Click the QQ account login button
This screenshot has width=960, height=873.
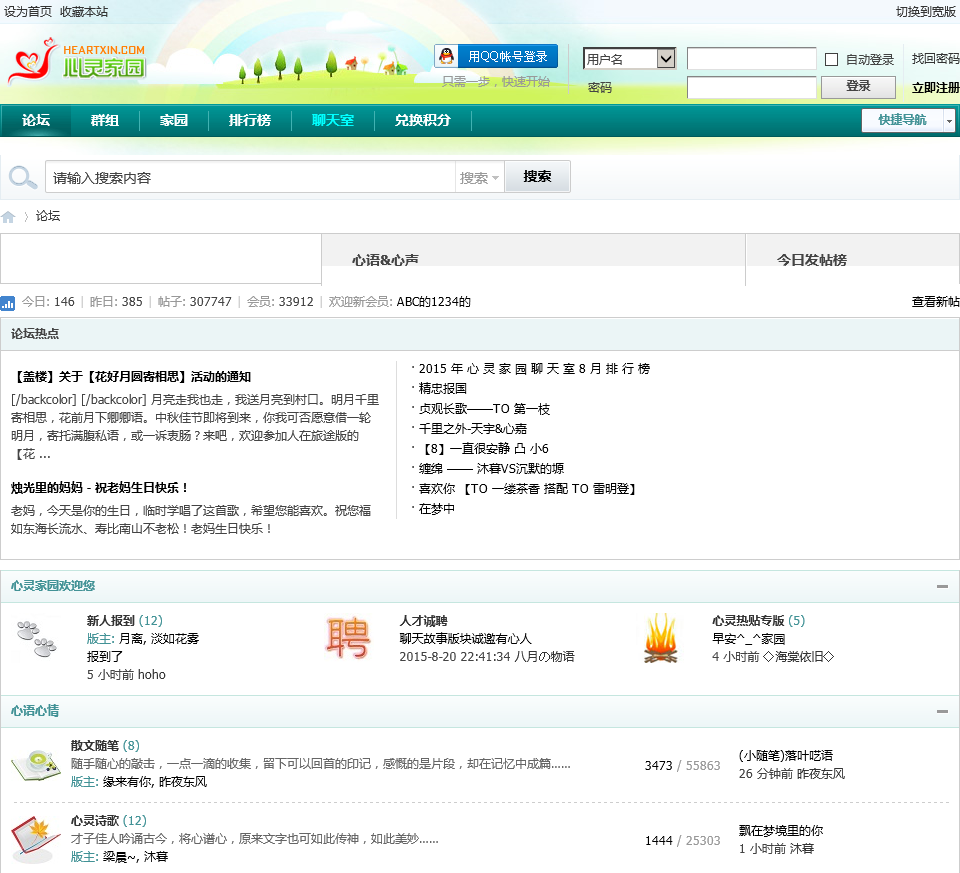[495, 57]
